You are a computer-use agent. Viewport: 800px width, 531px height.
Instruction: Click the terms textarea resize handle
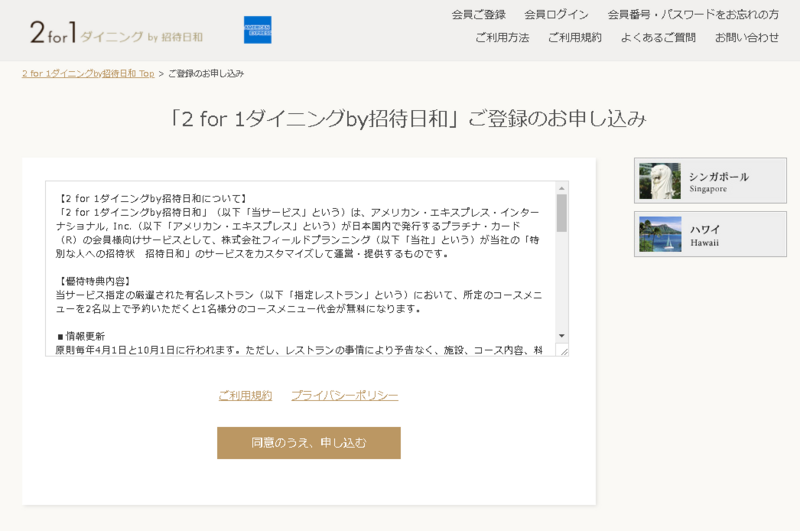pos(564,351)
